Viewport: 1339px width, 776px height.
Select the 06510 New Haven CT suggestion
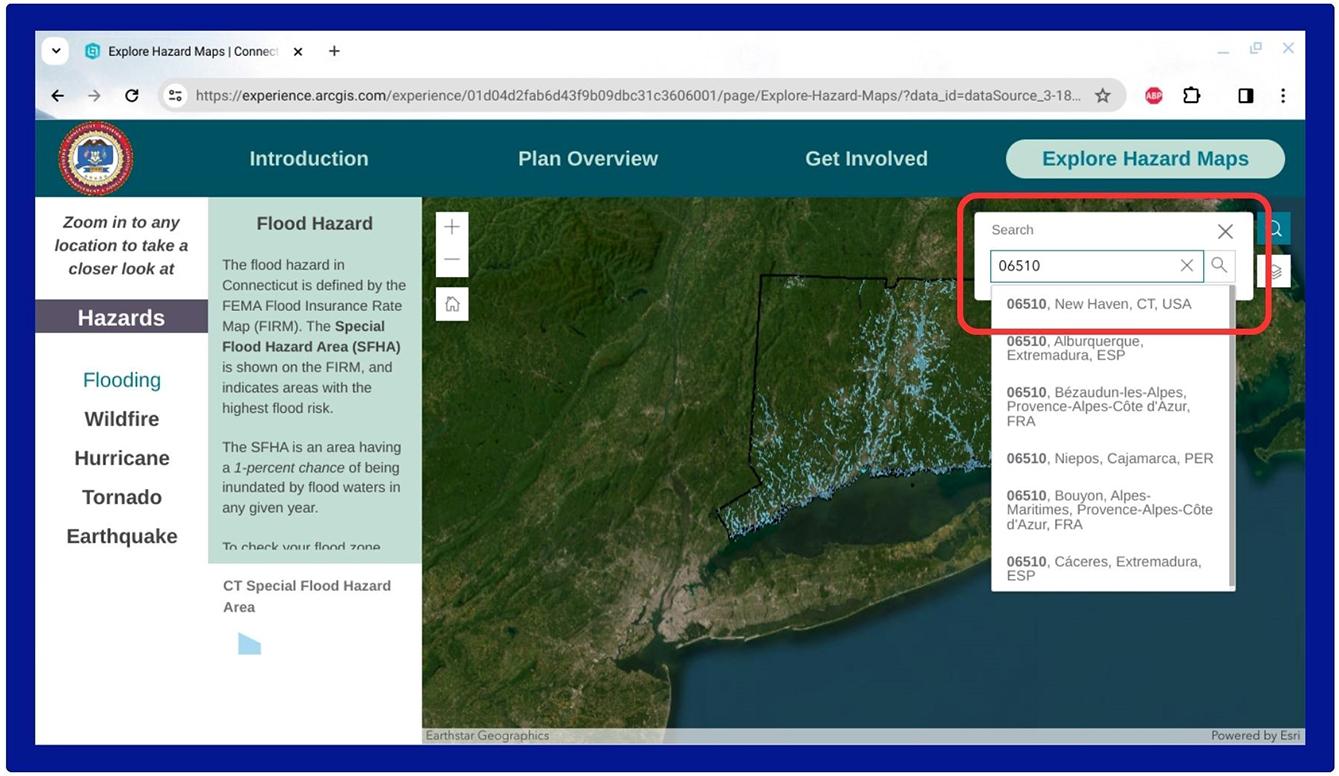point(1100,303)
